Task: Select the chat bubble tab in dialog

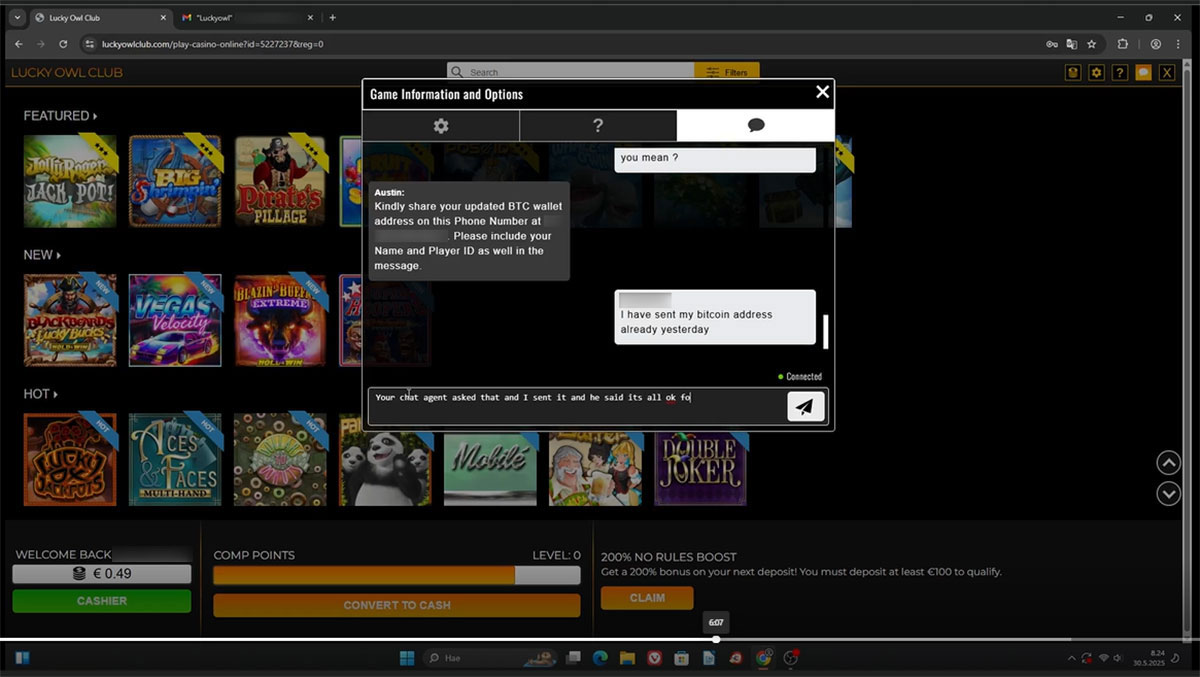Action: pyautogui.click(x=755, y=126)
